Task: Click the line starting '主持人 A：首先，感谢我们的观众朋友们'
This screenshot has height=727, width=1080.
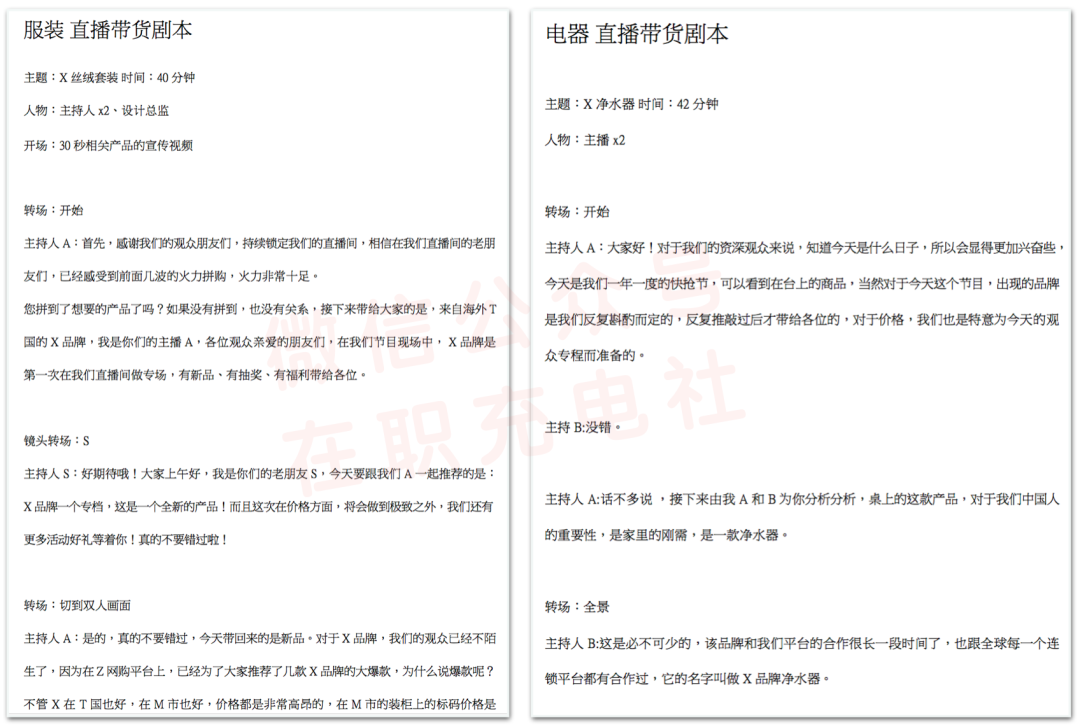Action: click(260, 243)
